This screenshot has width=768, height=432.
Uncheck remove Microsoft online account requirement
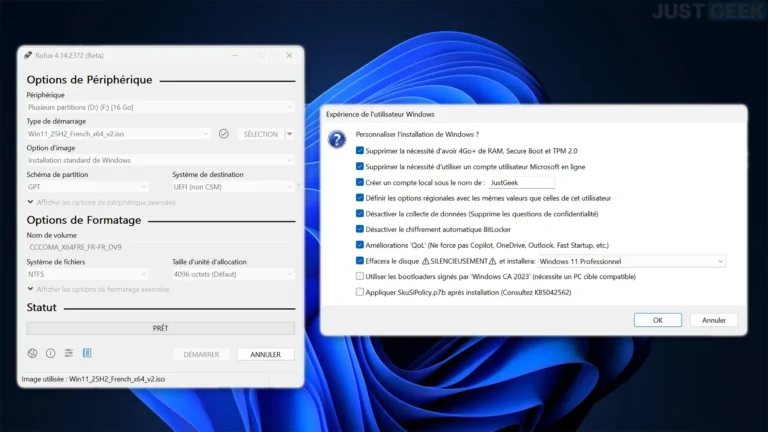360,167
